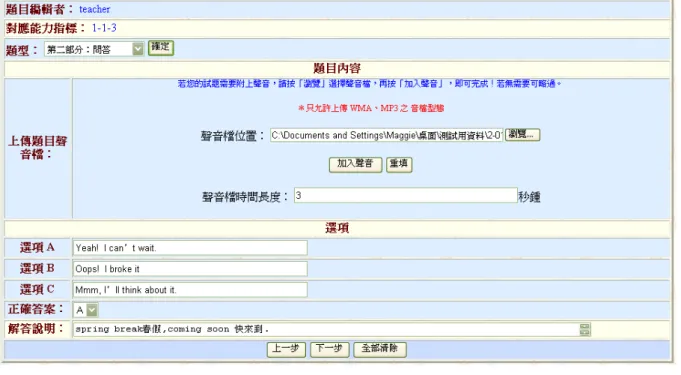Image resolution: width=681 pixels, height=375 pixels.
Task: Click the 題目編輯者 label
Action: click(x=40, y=9)
